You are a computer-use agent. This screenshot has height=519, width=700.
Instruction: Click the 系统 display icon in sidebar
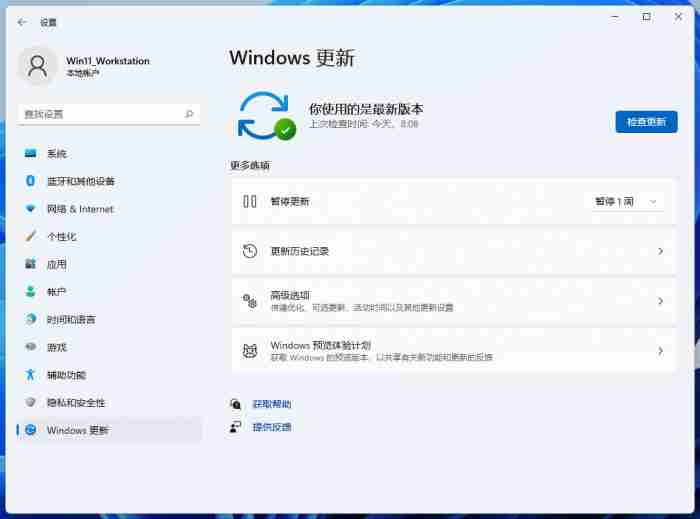pos(30,154)
